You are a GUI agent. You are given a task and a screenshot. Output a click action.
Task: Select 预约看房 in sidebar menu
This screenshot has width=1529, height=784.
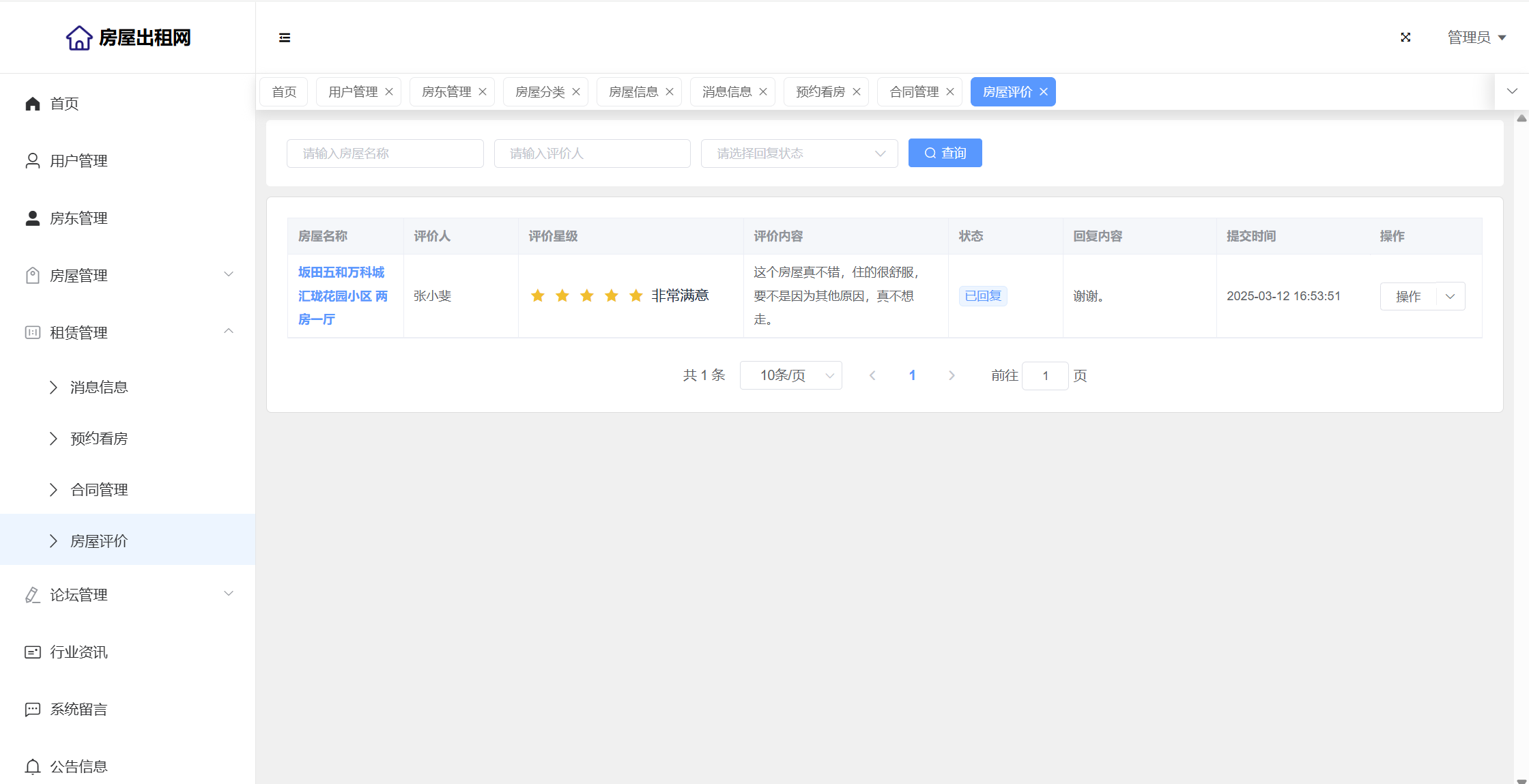click(x=99, y=439)
